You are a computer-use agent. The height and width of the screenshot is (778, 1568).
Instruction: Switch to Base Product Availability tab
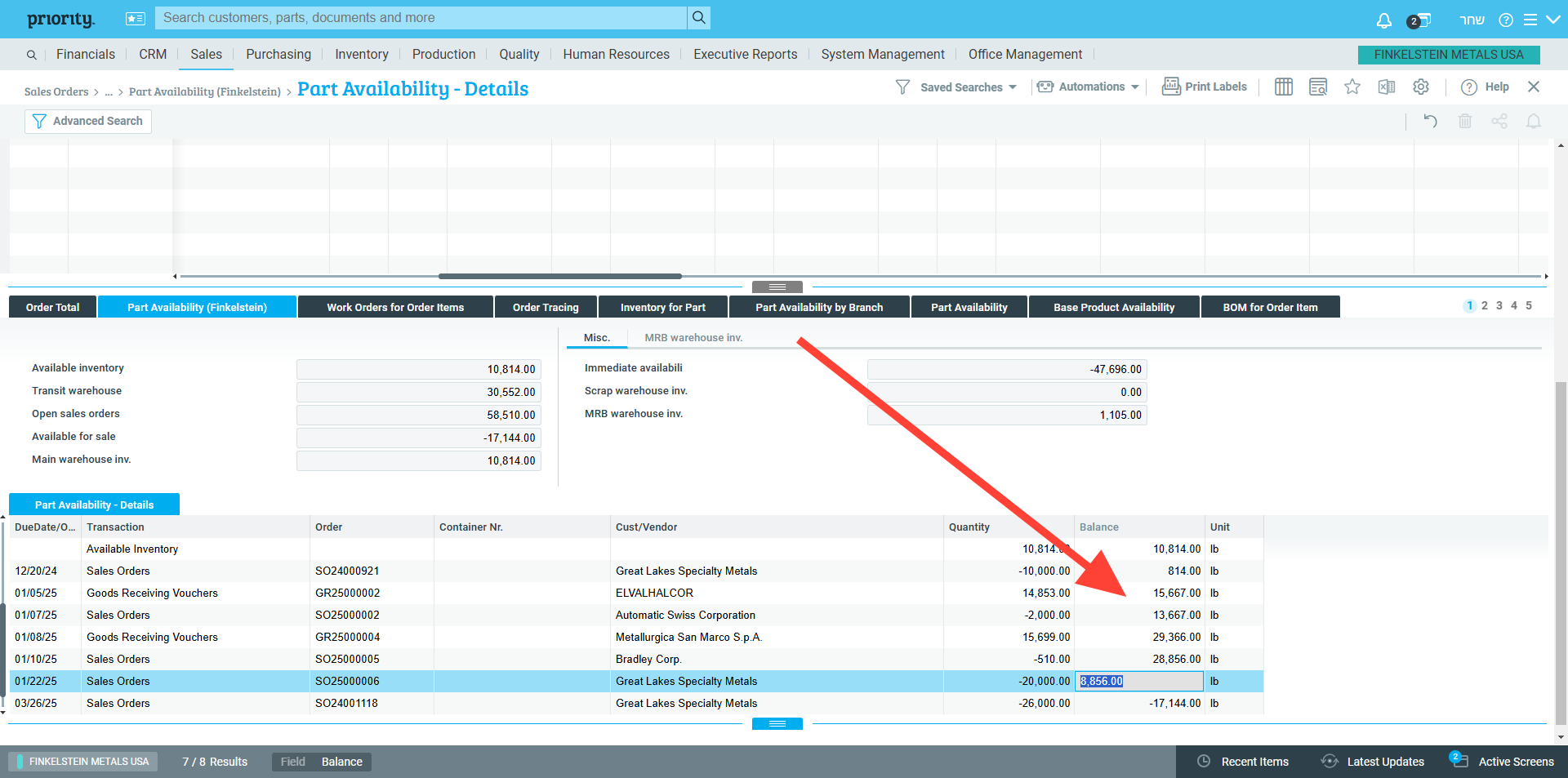click(1114, 307)
